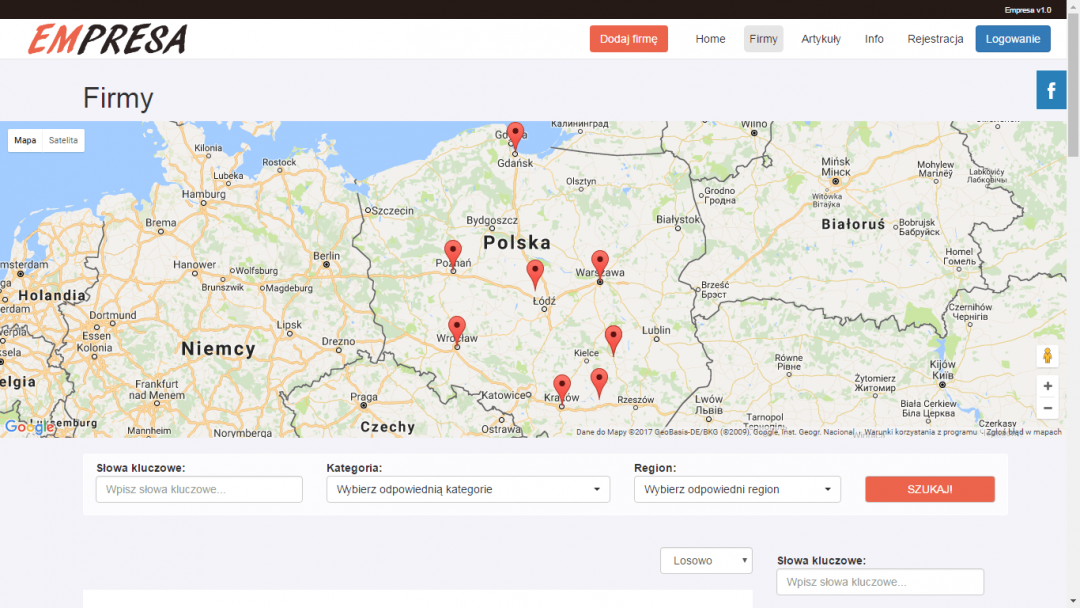Viewport: 1080px width, 608px height.
Task: Zoom in the map with plus button
Action: [1047, 386]
